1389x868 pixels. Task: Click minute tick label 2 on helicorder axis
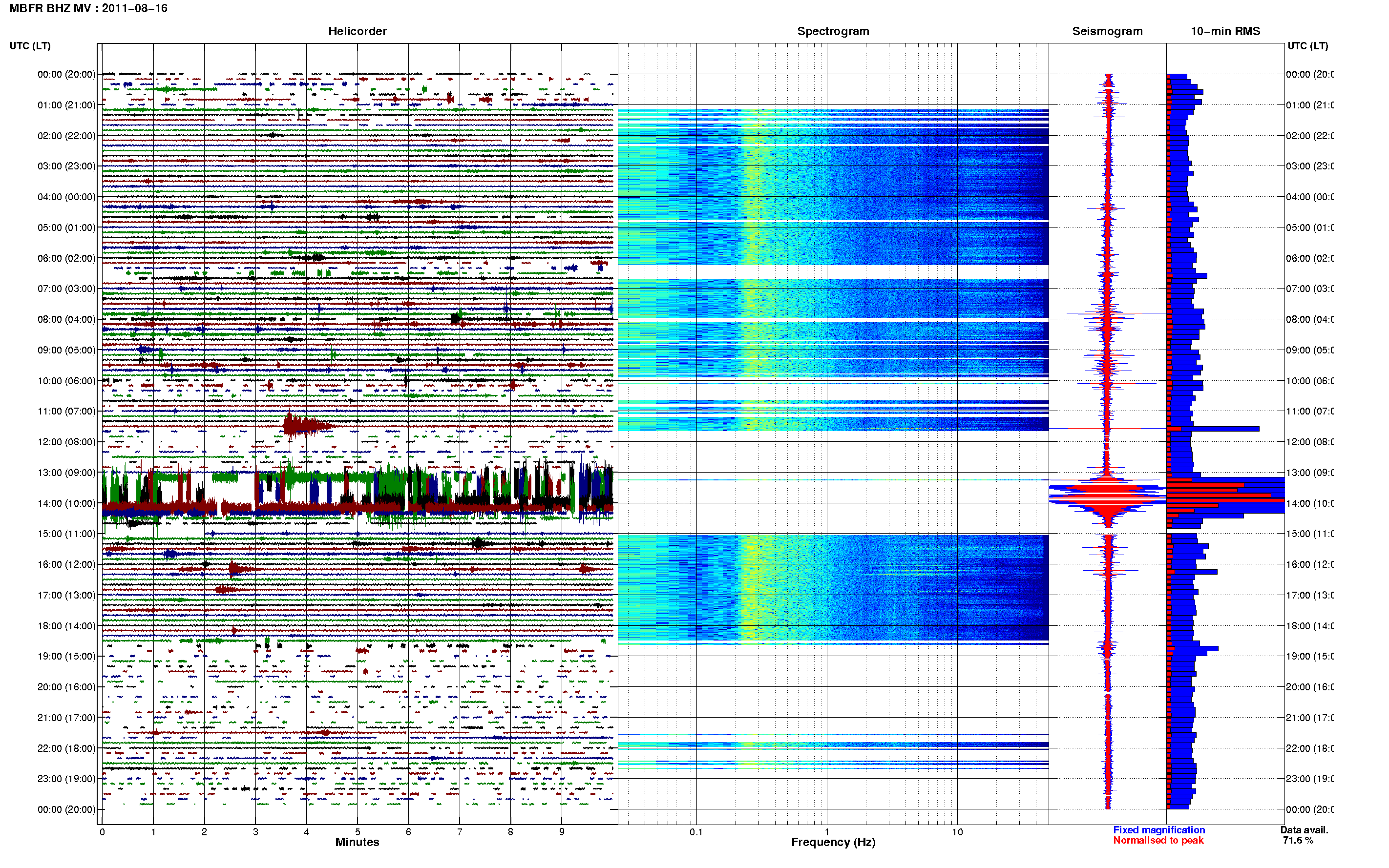click(205, 832)
